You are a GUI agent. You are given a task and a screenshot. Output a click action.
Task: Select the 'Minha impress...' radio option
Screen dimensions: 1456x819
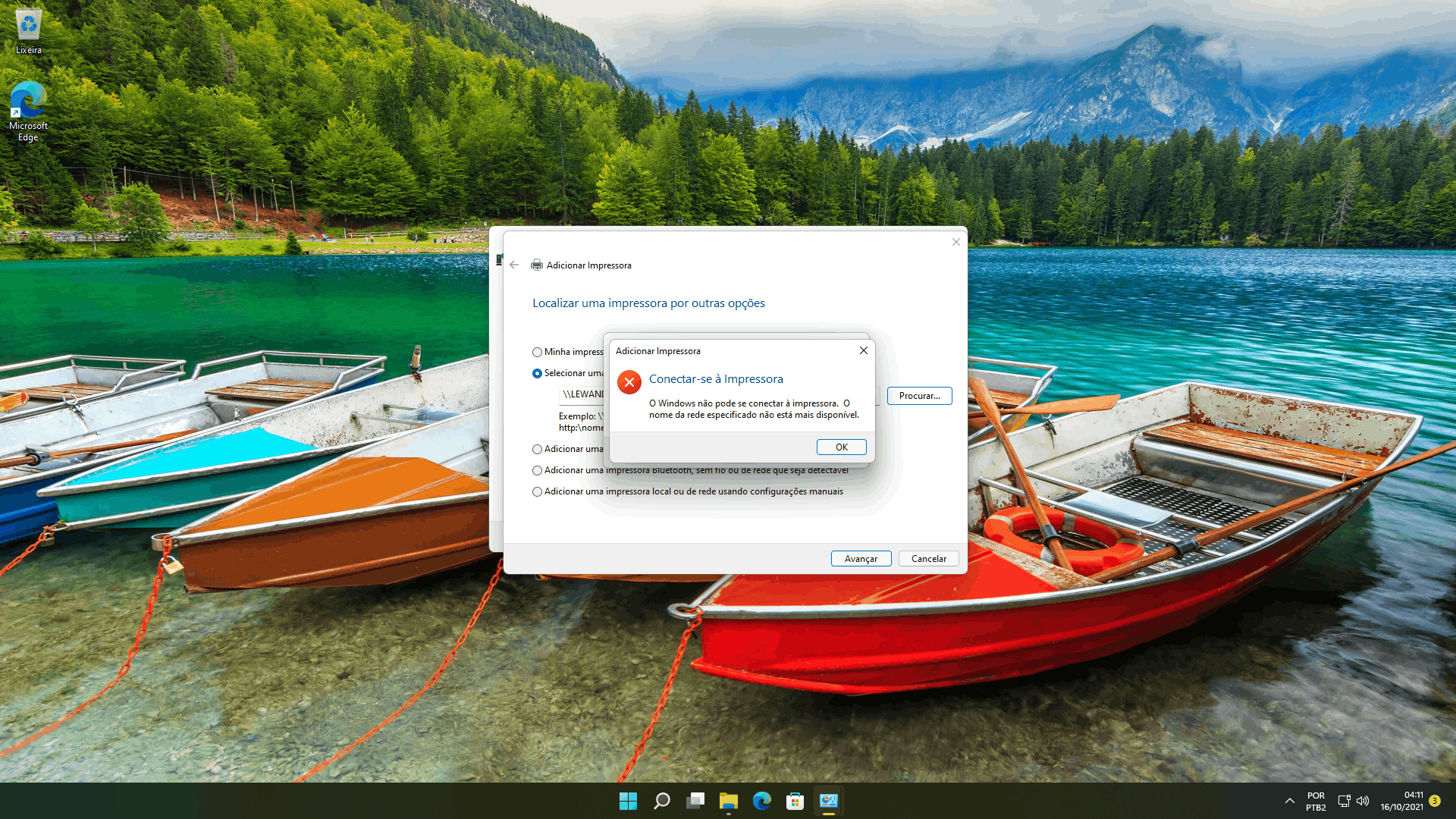(537, 352)
